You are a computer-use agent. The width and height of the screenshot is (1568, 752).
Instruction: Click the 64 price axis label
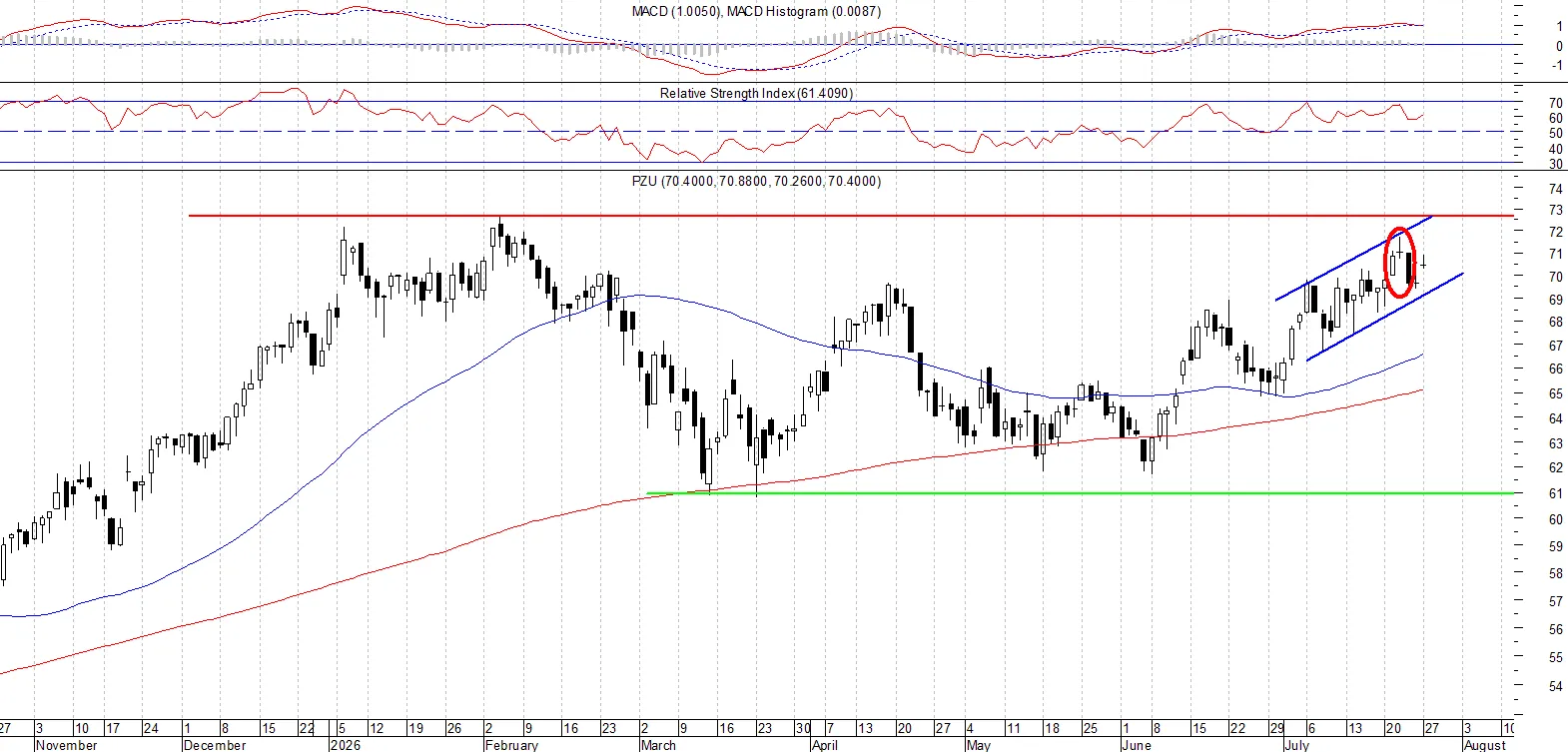point(1556,418)
